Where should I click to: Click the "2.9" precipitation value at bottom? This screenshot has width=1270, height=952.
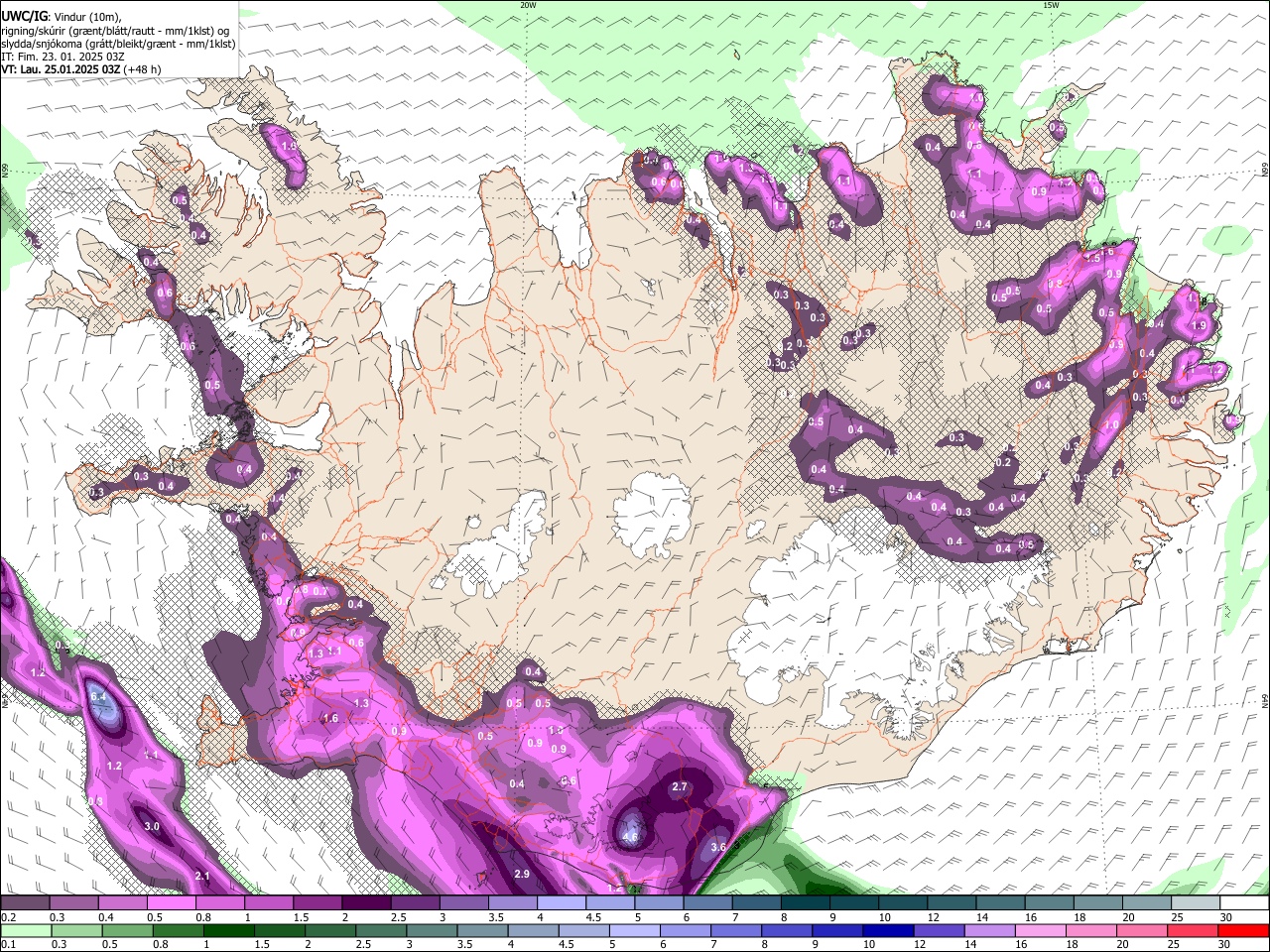[x=523, y=874]
